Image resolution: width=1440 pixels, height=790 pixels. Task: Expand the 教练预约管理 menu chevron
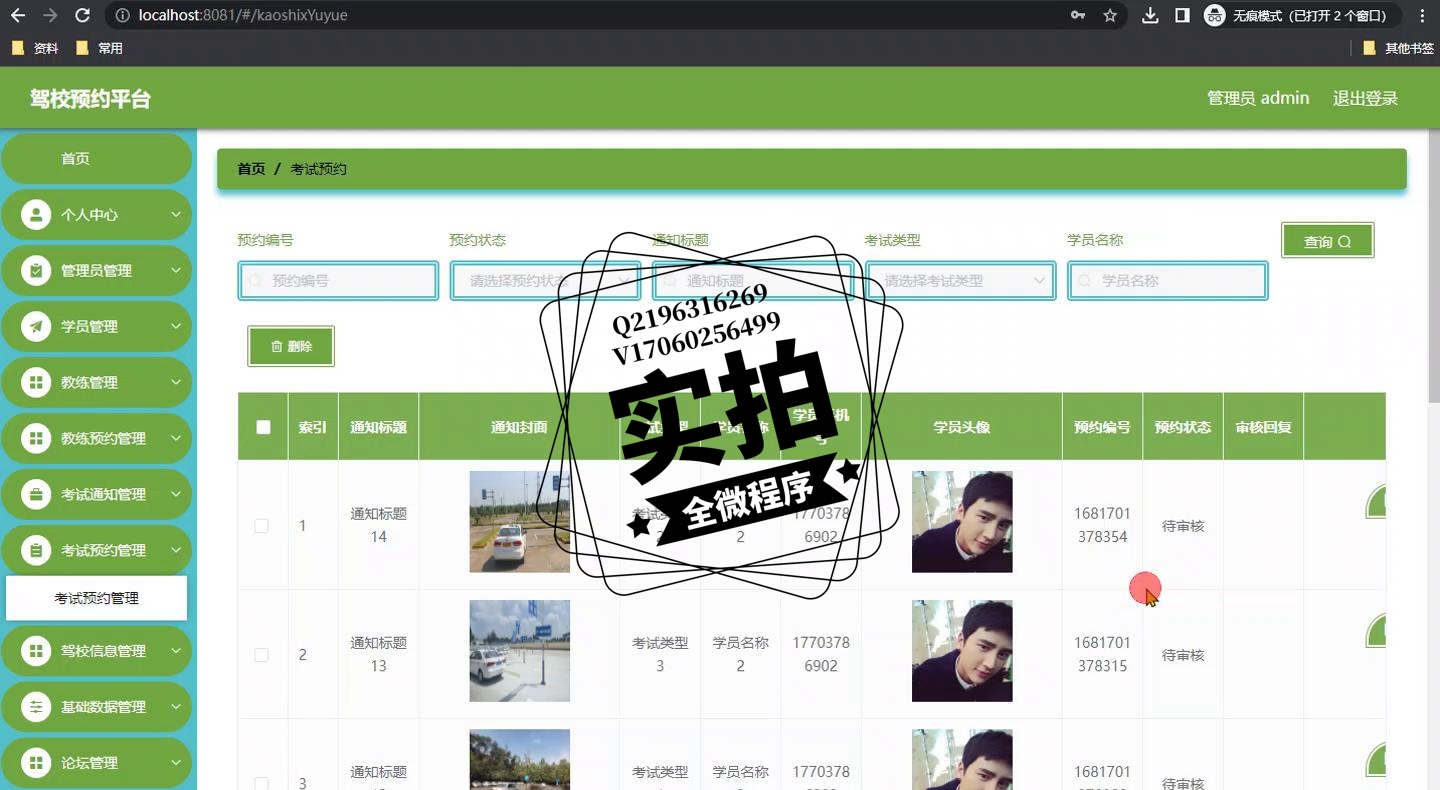coord(176,439)
